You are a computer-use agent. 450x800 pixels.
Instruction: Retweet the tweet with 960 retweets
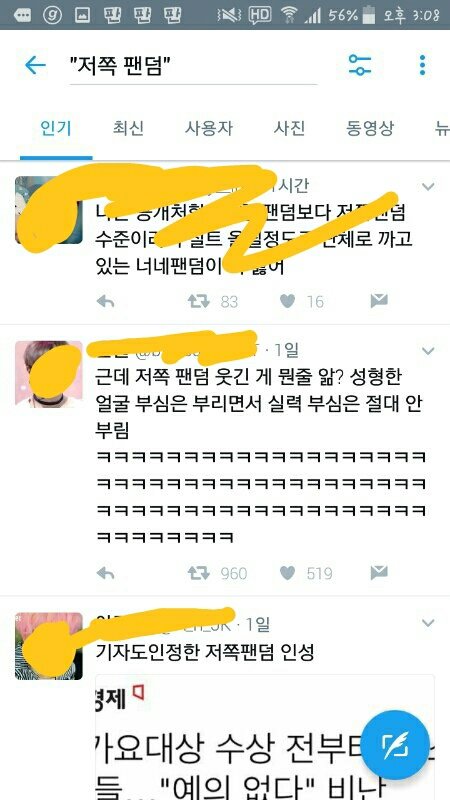(x=198, y=573)
